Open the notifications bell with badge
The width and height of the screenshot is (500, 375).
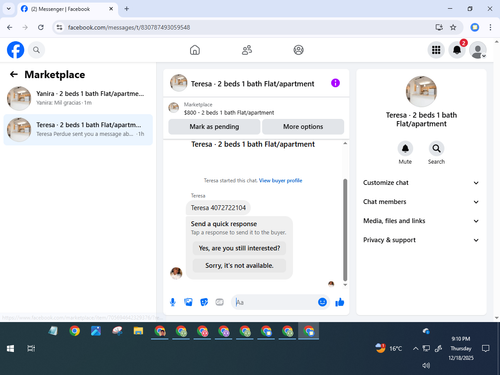pyautogui.click(x=457, y=50)
